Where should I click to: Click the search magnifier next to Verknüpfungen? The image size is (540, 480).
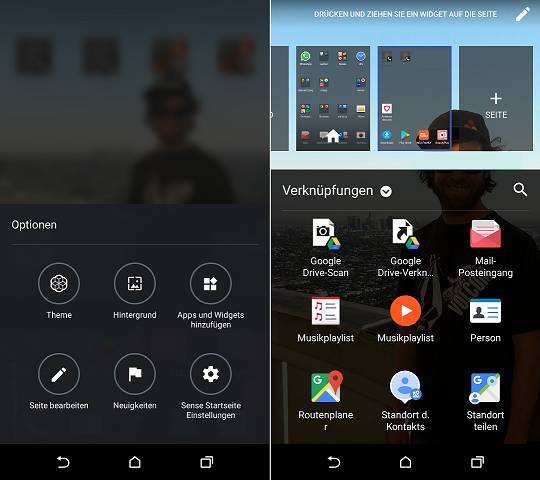click(x=520, y=189)
